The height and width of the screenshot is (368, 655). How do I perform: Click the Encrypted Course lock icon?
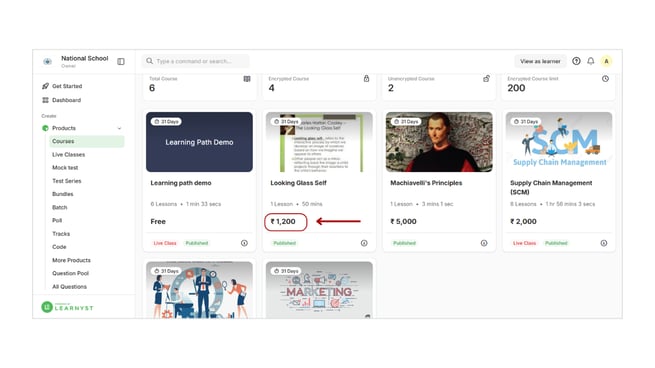click(x=366, y=79)
